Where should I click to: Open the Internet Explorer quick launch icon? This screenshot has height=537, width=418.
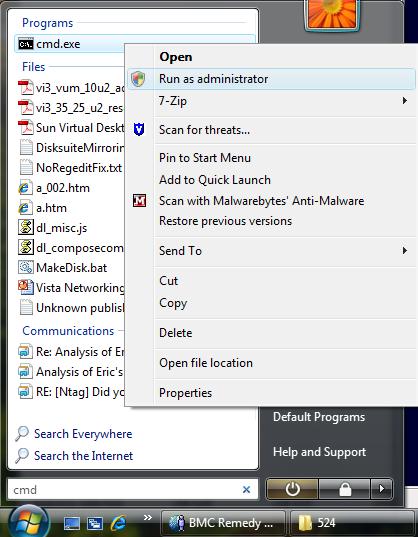click(118, 522)
